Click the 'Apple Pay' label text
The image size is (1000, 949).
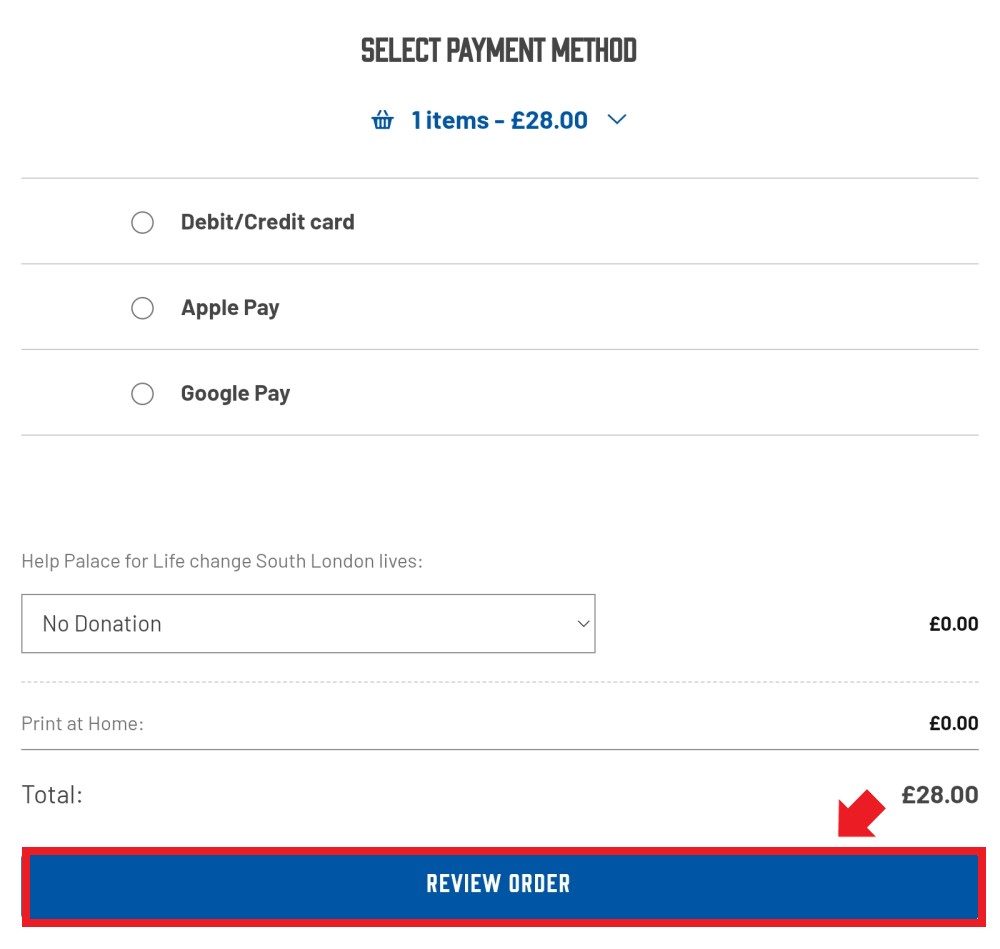pos(230,308)
